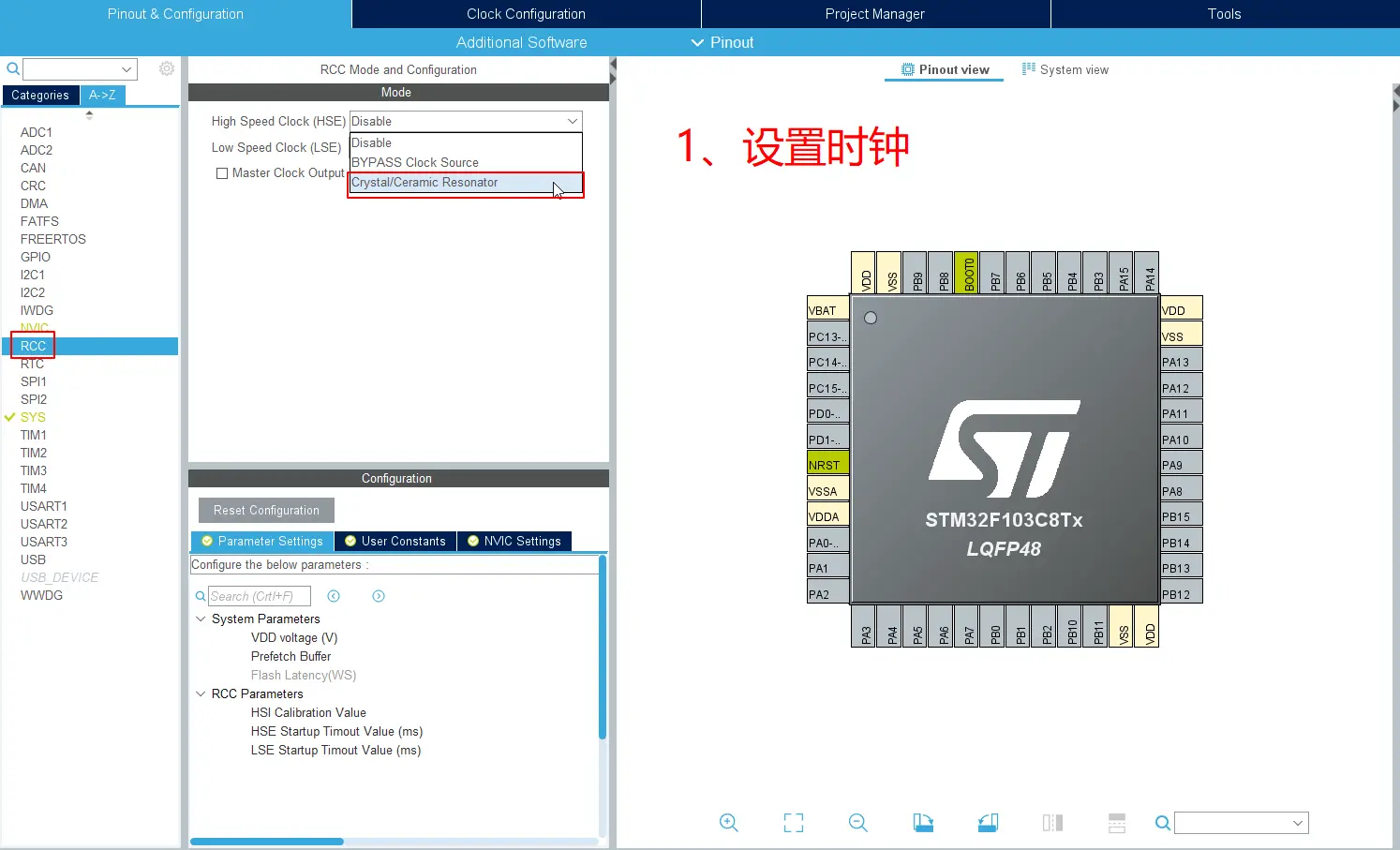Click the zoom in icon below chip view

[x=729, y=823]
